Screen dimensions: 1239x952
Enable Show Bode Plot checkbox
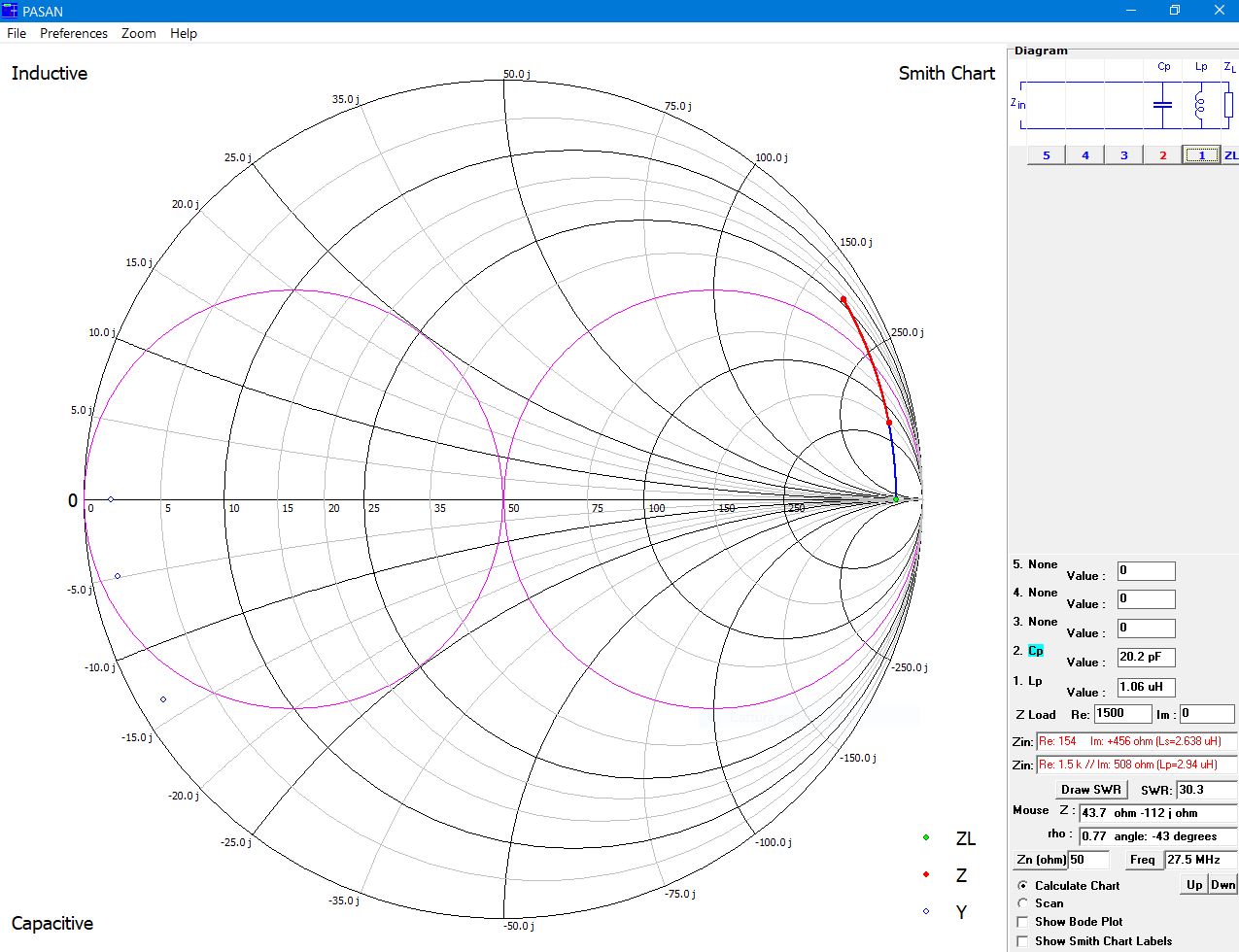[x=1022, y=922]
